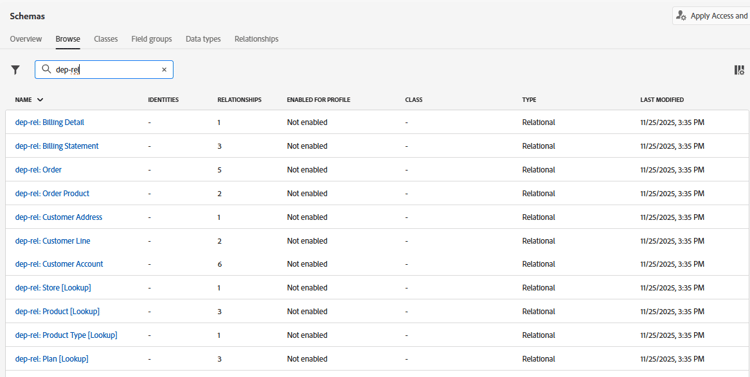Open dep-rel: Customer Account schema
This screenshot has width=750, height=377.
[59, 264]
